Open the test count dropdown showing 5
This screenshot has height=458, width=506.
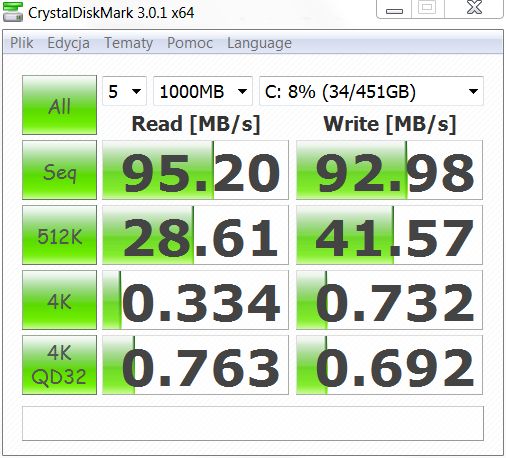point(124,91)
